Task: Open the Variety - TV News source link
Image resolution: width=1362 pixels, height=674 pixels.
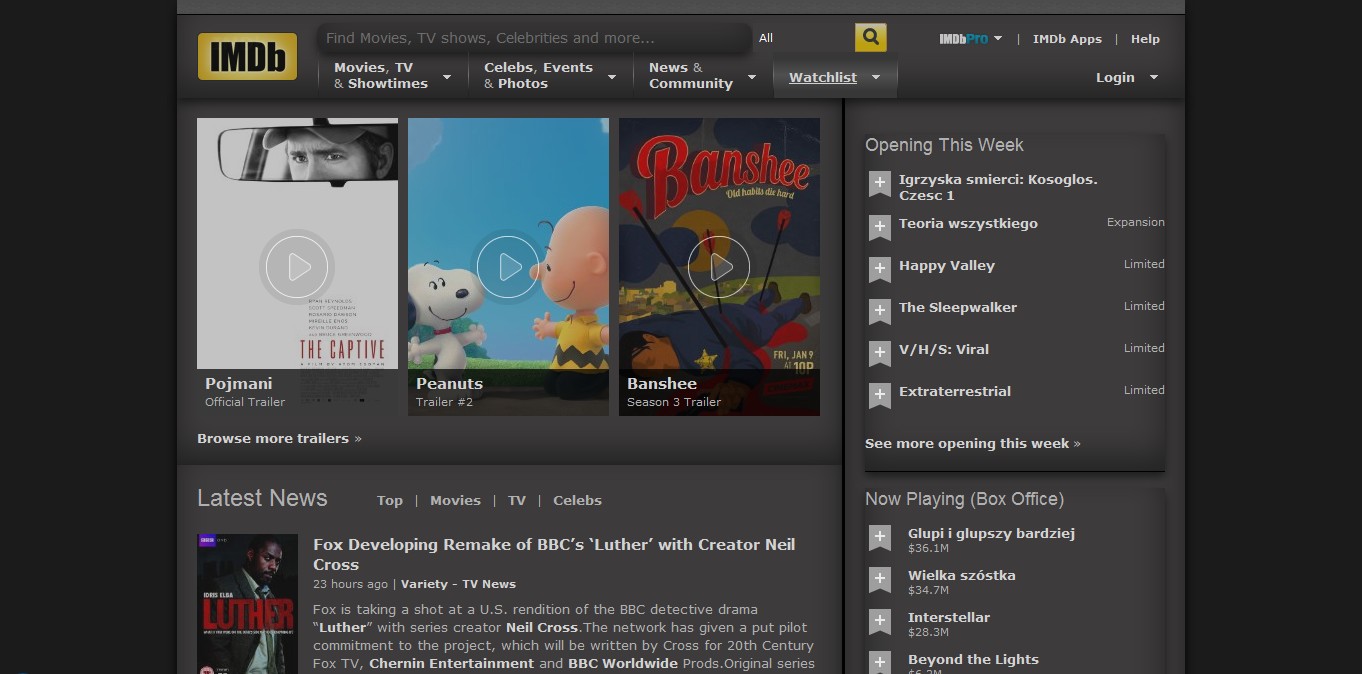Action: (x=458, y=584)
